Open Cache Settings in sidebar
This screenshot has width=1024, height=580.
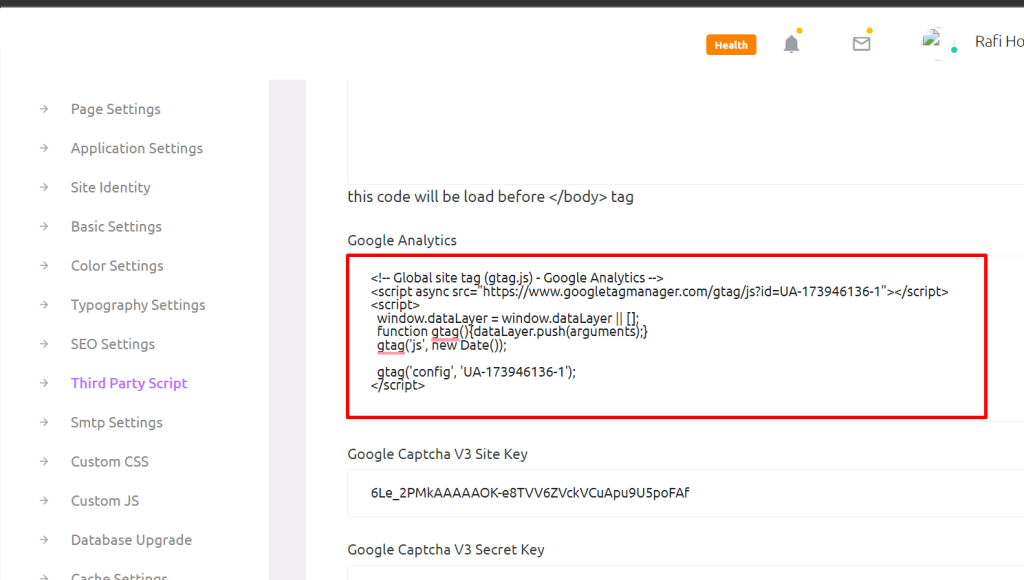click(119, 575)
